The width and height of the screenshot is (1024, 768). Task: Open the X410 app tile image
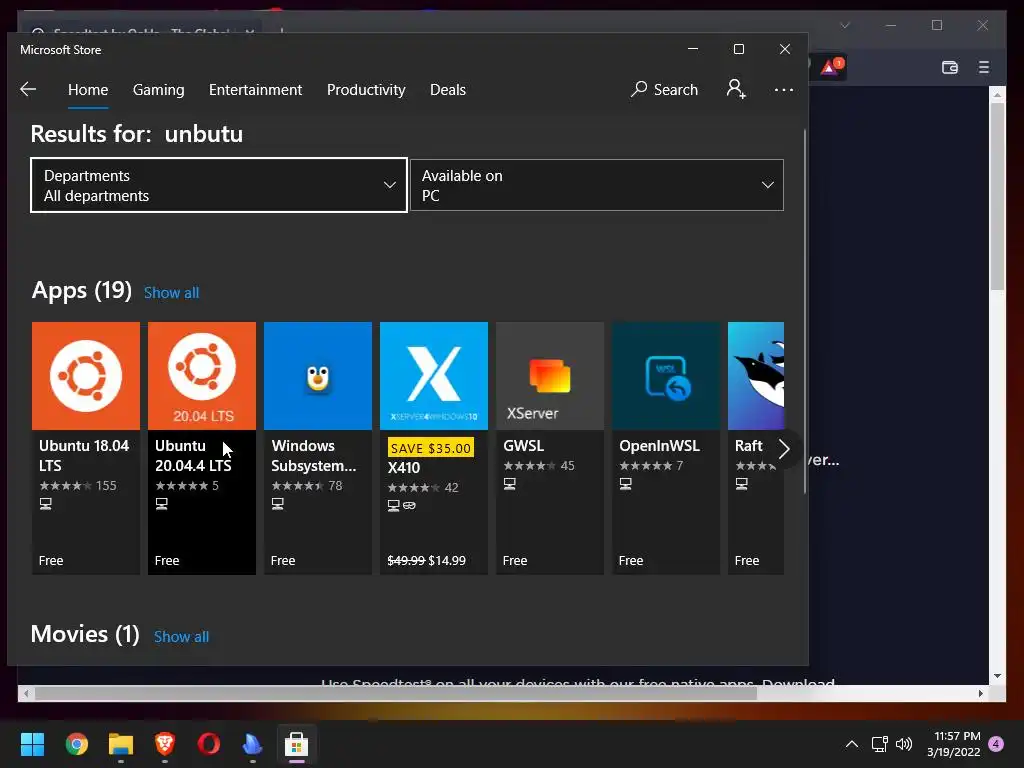pyautogui.click(x=434, y=376)
